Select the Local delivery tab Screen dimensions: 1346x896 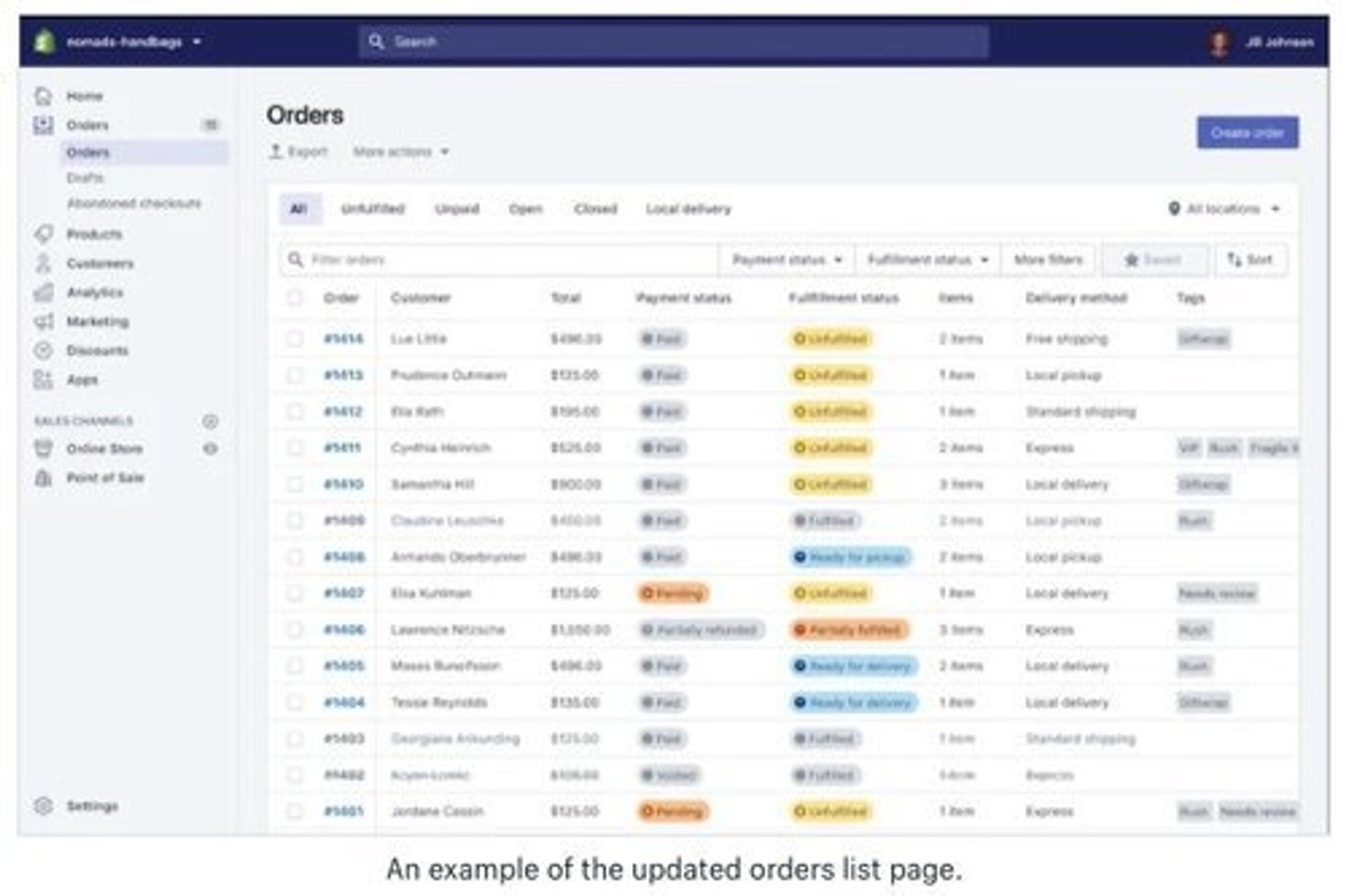688,209
